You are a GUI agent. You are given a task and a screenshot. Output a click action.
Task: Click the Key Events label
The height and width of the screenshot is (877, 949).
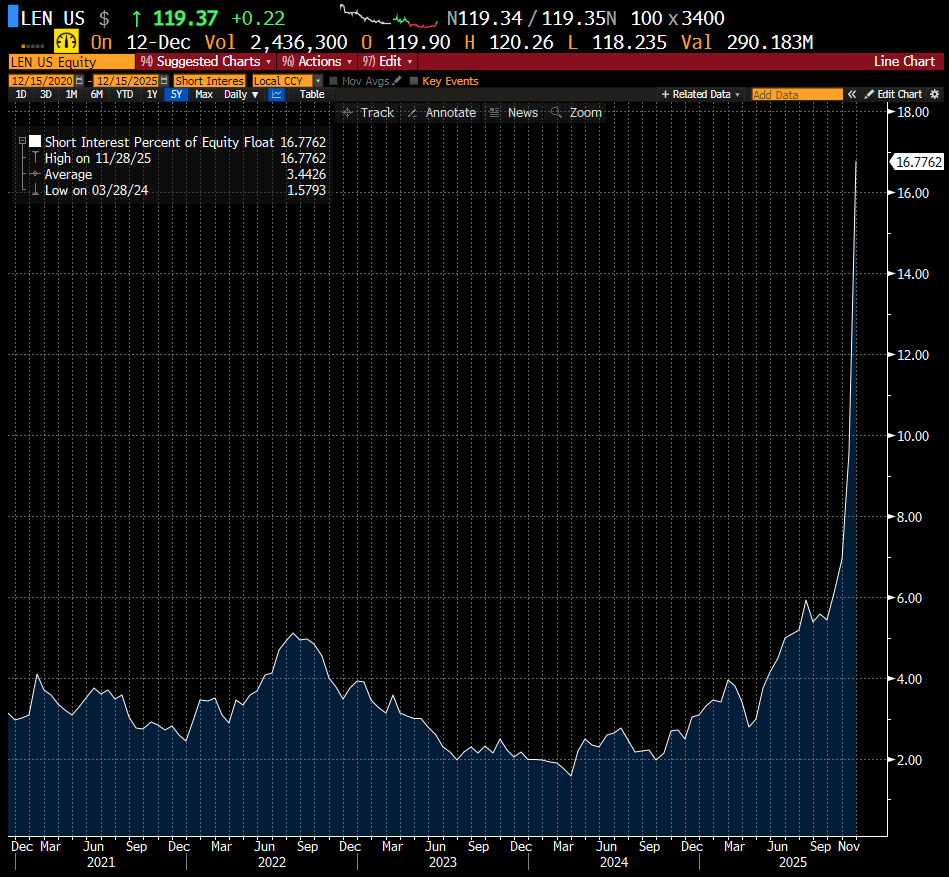click(450, 81)
